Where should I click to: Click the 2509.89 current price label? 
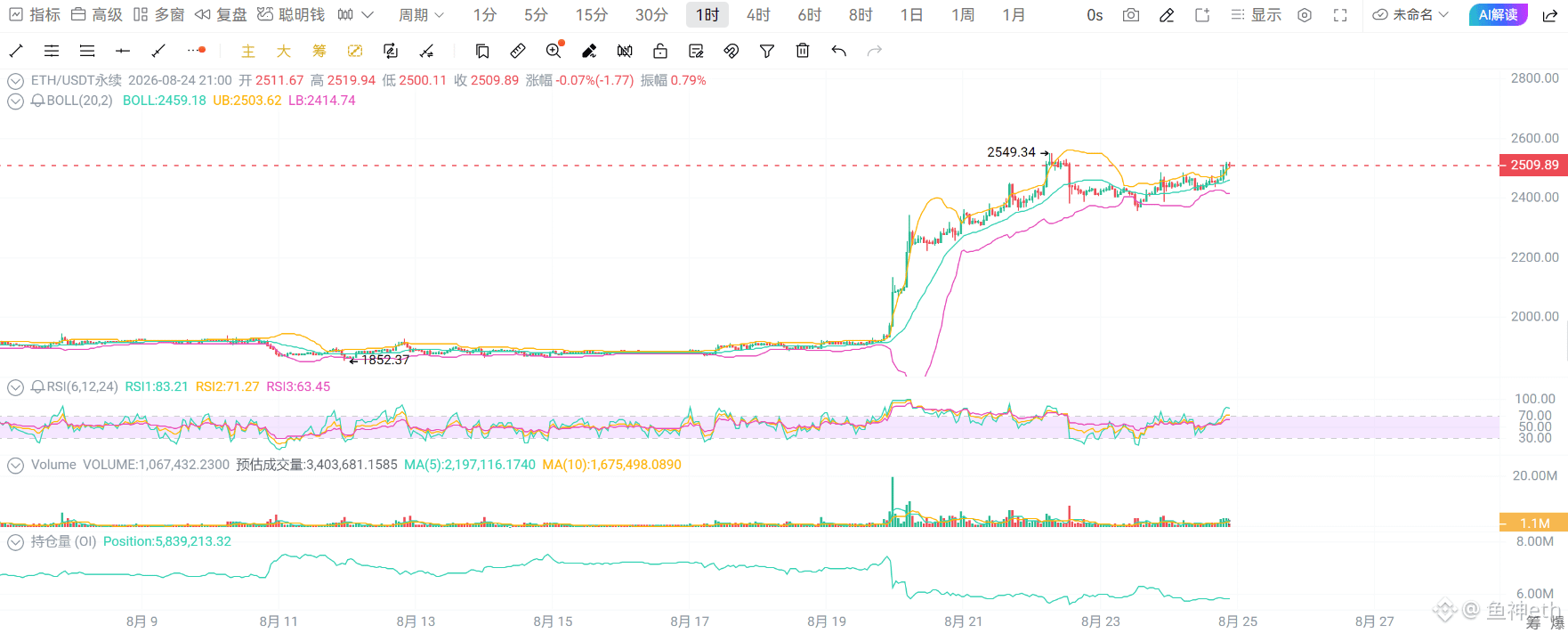(1533, 165)
